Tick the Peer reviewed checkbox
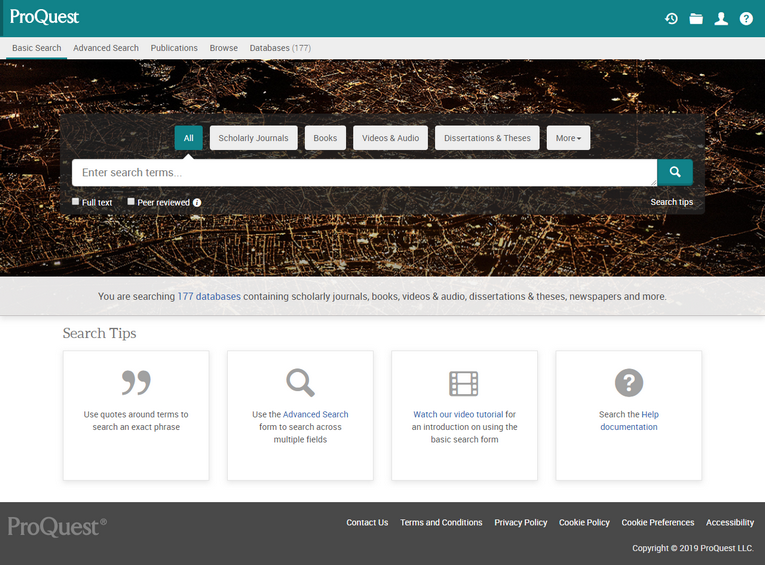This screenshot has height=565, width=765. (x=131, y=202)
